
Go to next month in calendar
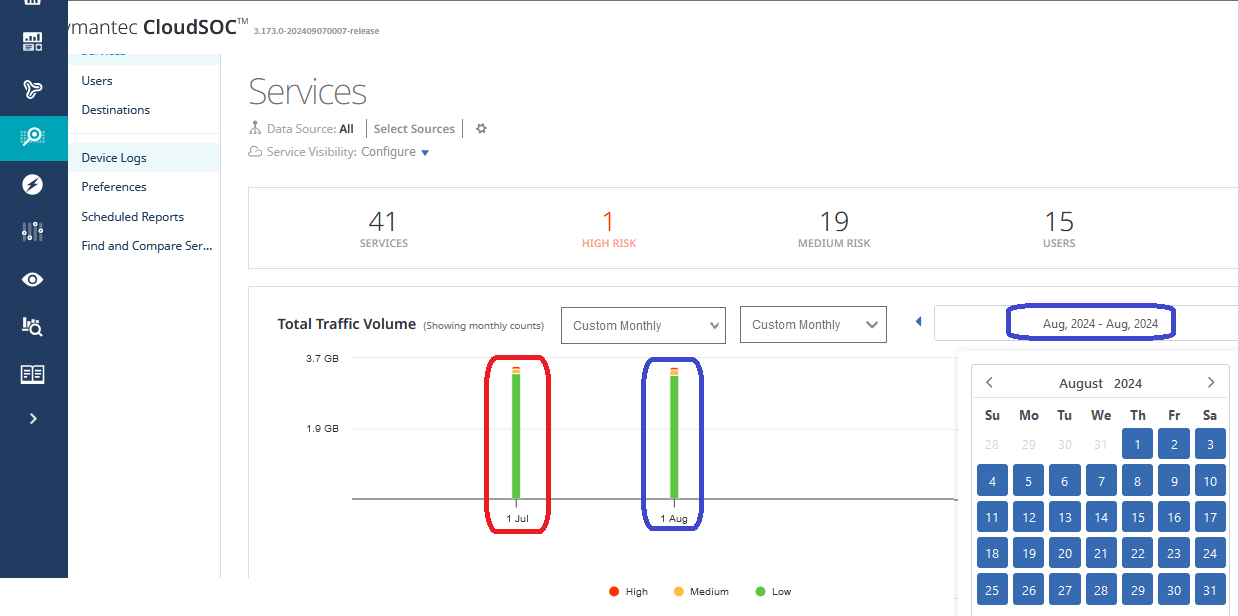click(1210, 383)
